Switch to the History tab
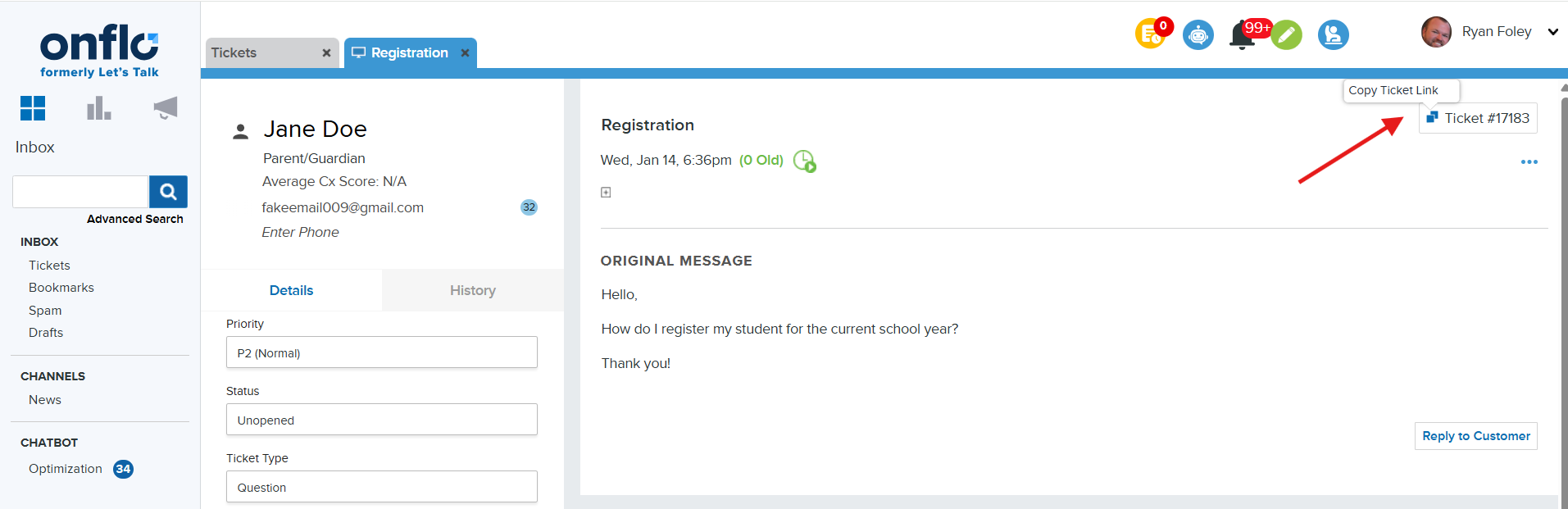The height and width of the screenshot is (509, 1568). tap(472, 290)
